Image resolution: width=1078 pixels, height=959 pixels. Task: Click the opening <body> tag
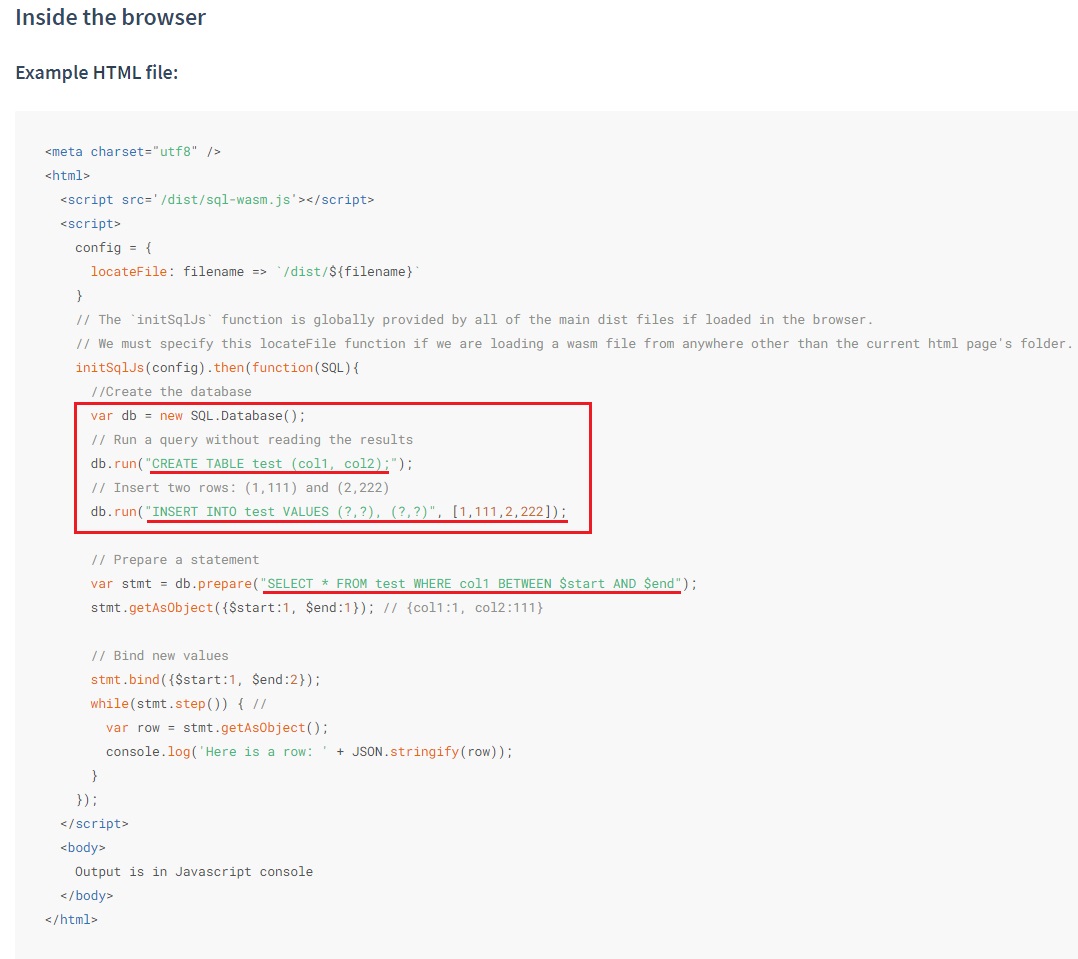[82, 848]
